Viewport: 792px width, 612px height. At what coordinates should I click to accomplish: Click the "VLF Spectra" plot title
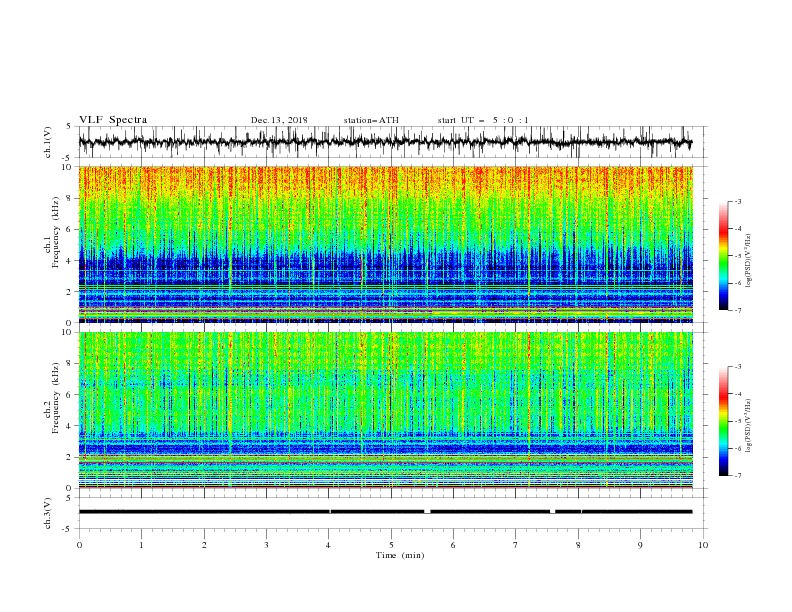pyautogui.click(x=113, y=120)
